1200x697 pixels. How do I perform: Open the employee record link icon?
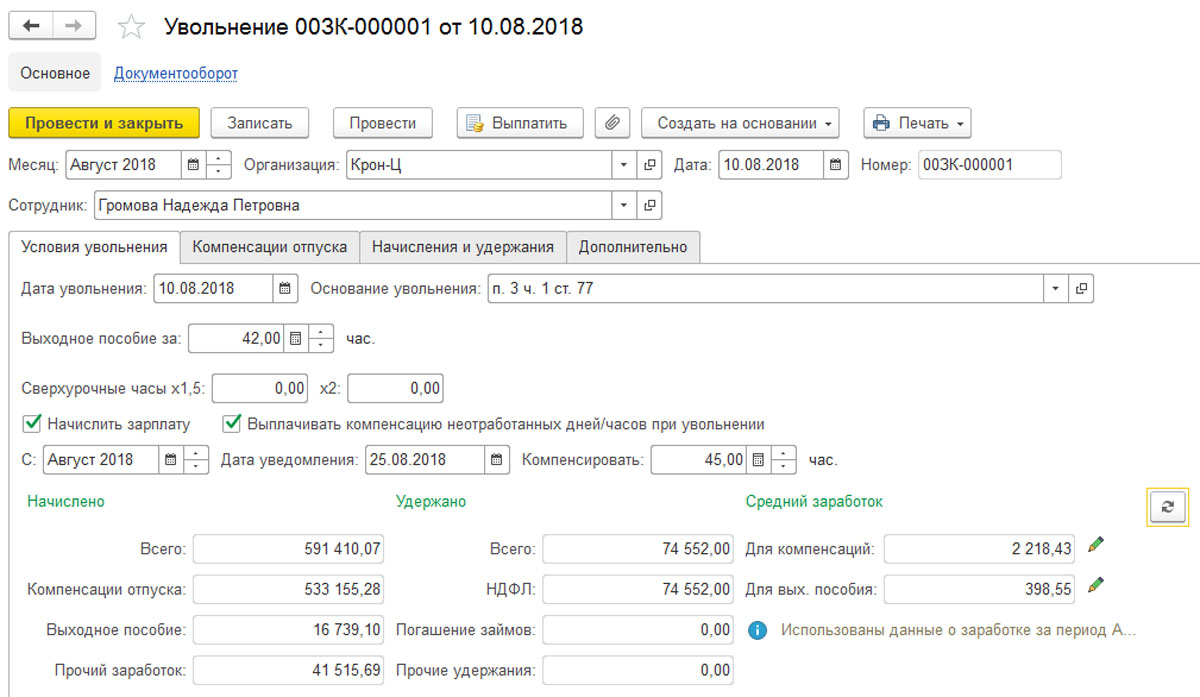[x=650, y=206]
